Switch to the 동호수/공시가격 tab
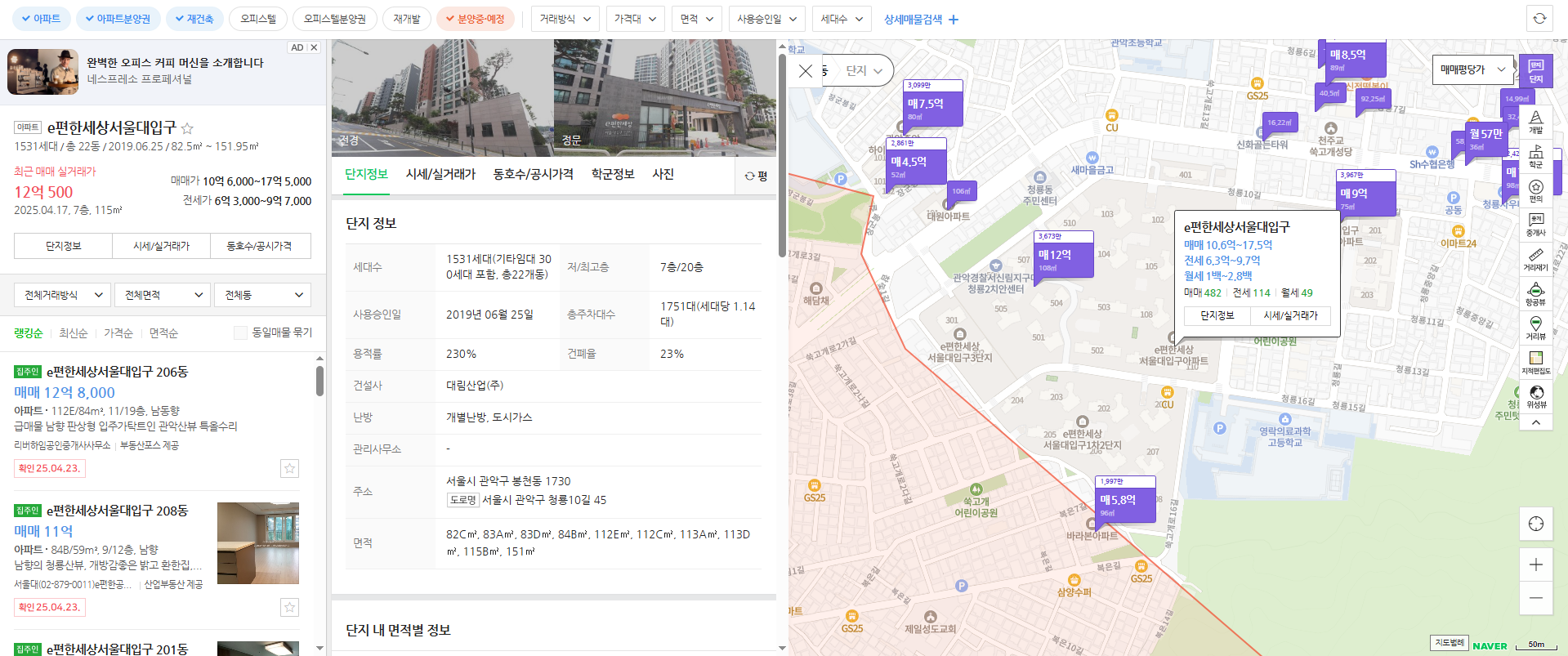Viewport: 1568px width, 656px height. [x=533, y=174]
